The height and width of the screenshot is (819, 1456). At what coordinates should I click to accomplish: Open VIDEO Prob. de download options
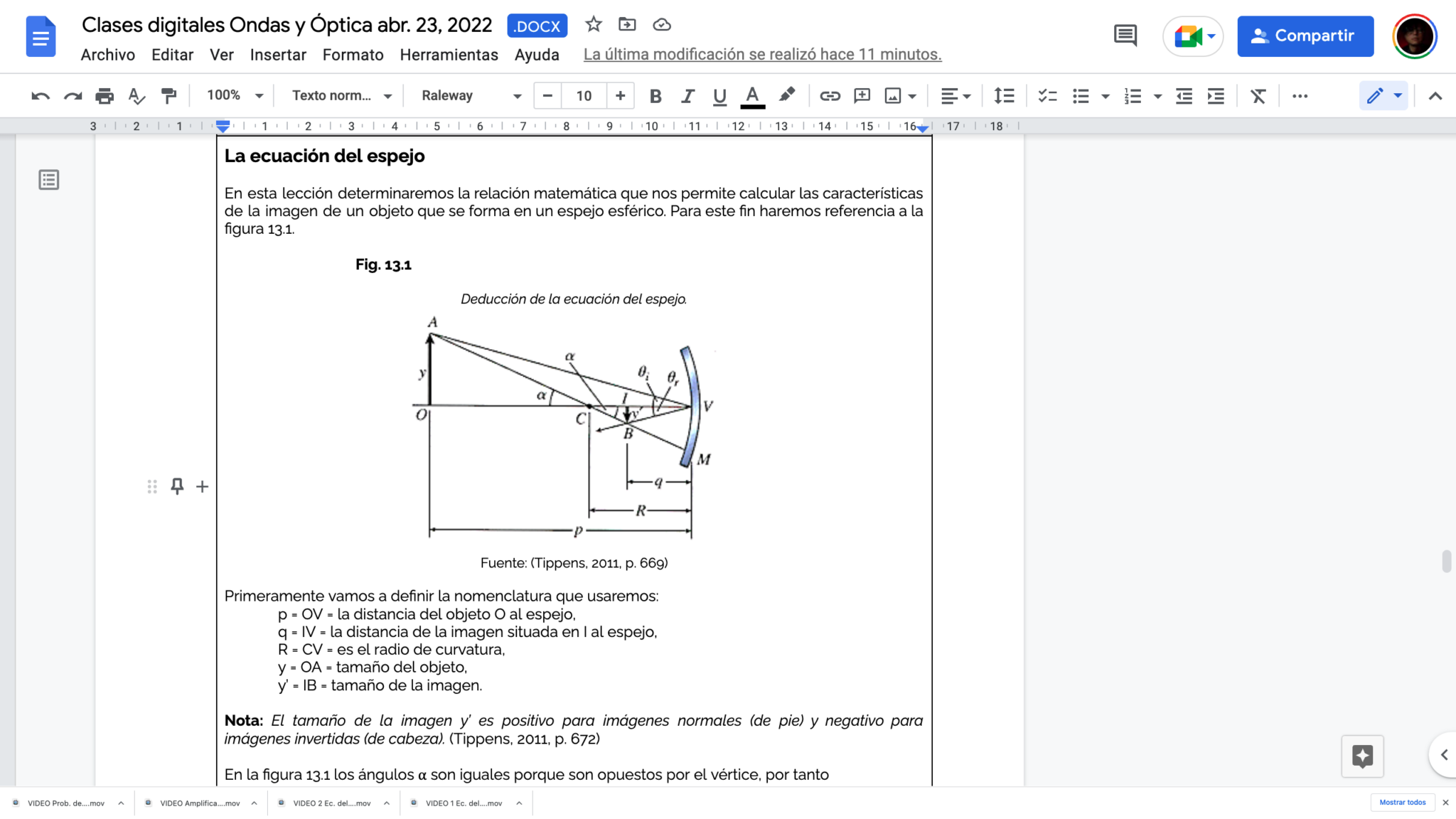click(121, 803)
